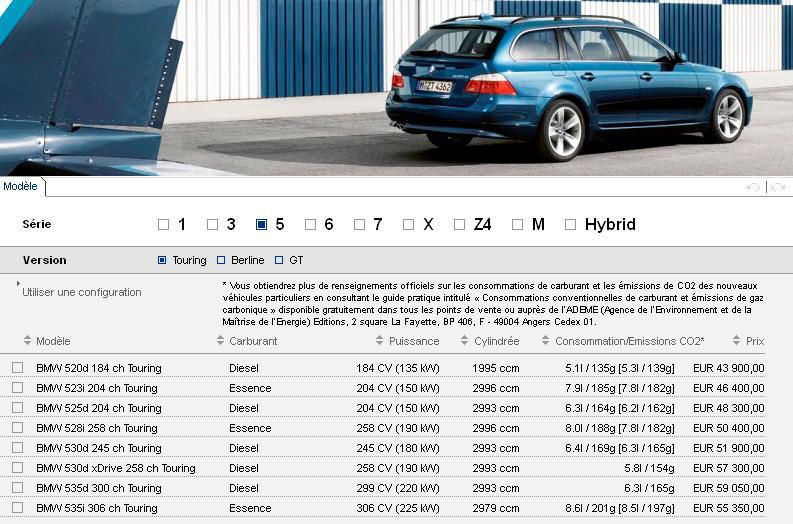The width and height of the screenshot is (793, 524).
Task: Select the Berline version checkbox
Action: pyautogui.click(x=221, y=260)
